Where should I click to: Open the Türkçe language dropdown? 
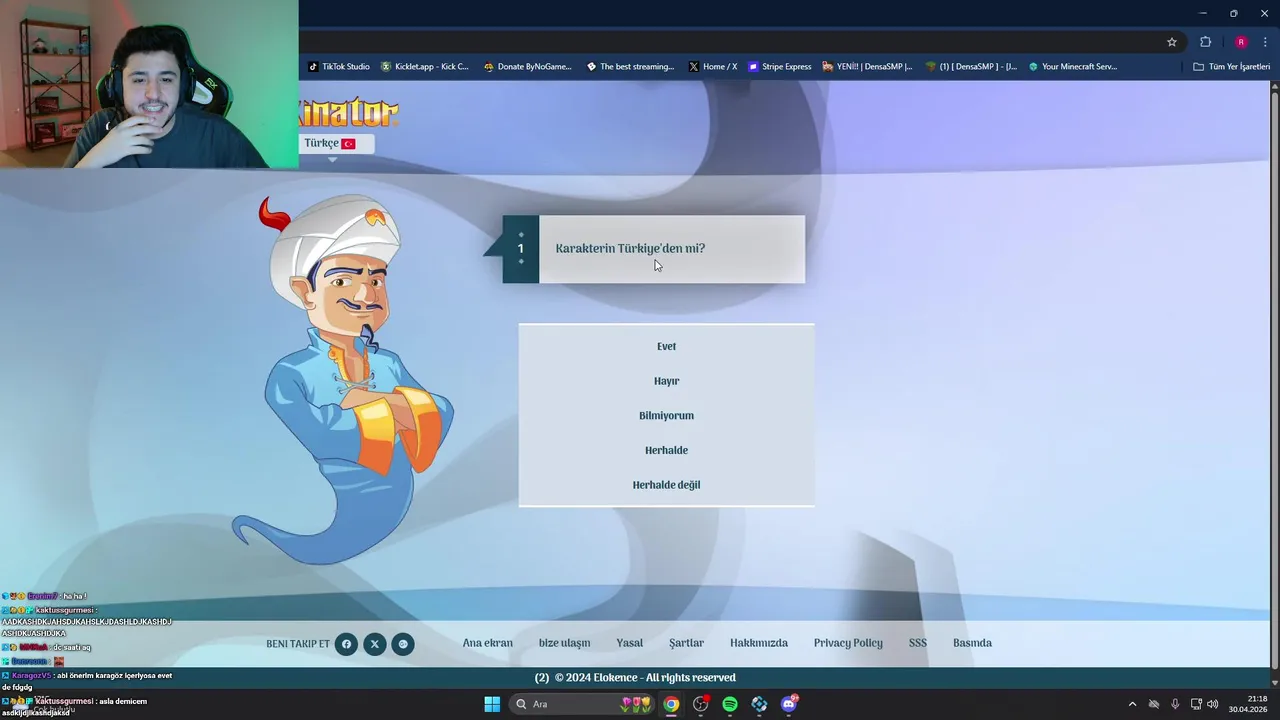[x=336, y=143]
